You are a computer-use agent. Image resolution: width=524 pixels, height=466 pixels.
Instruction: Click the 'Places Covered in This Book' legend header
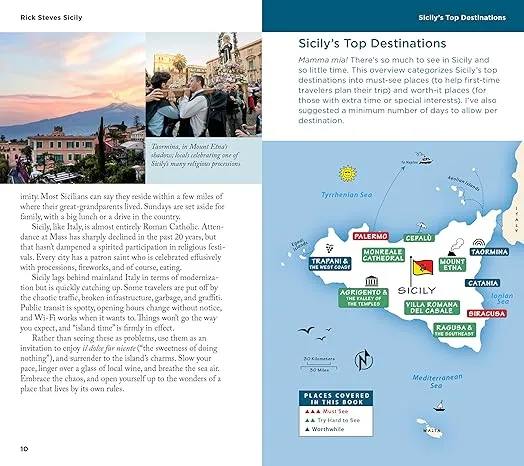pos(336,398)
